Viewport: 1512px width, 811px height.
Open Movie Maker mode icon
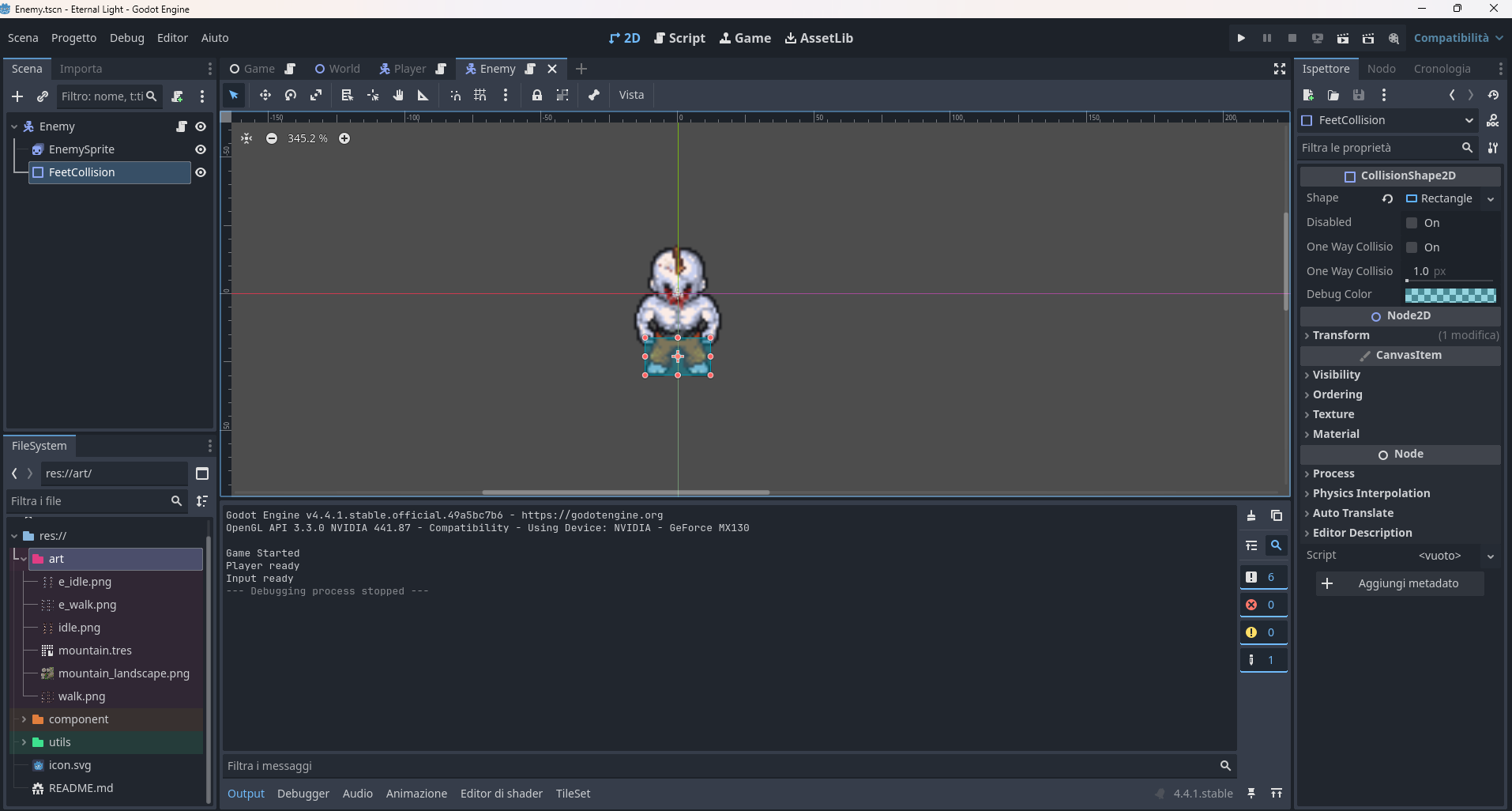(x=1394, y=38)
